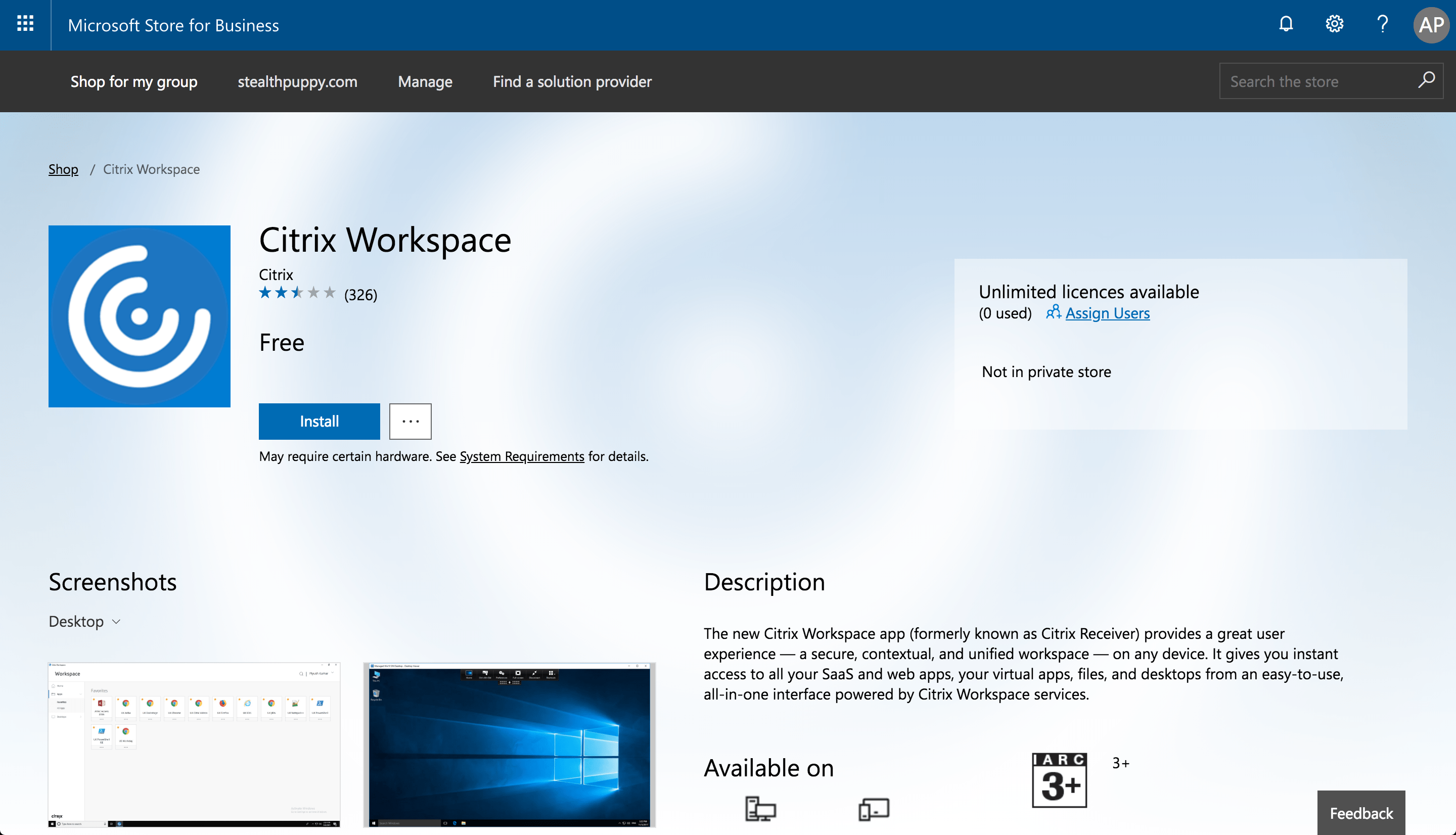Click the Shop breadcrumb link
The image size is (1456, 835).
(63, 168)
